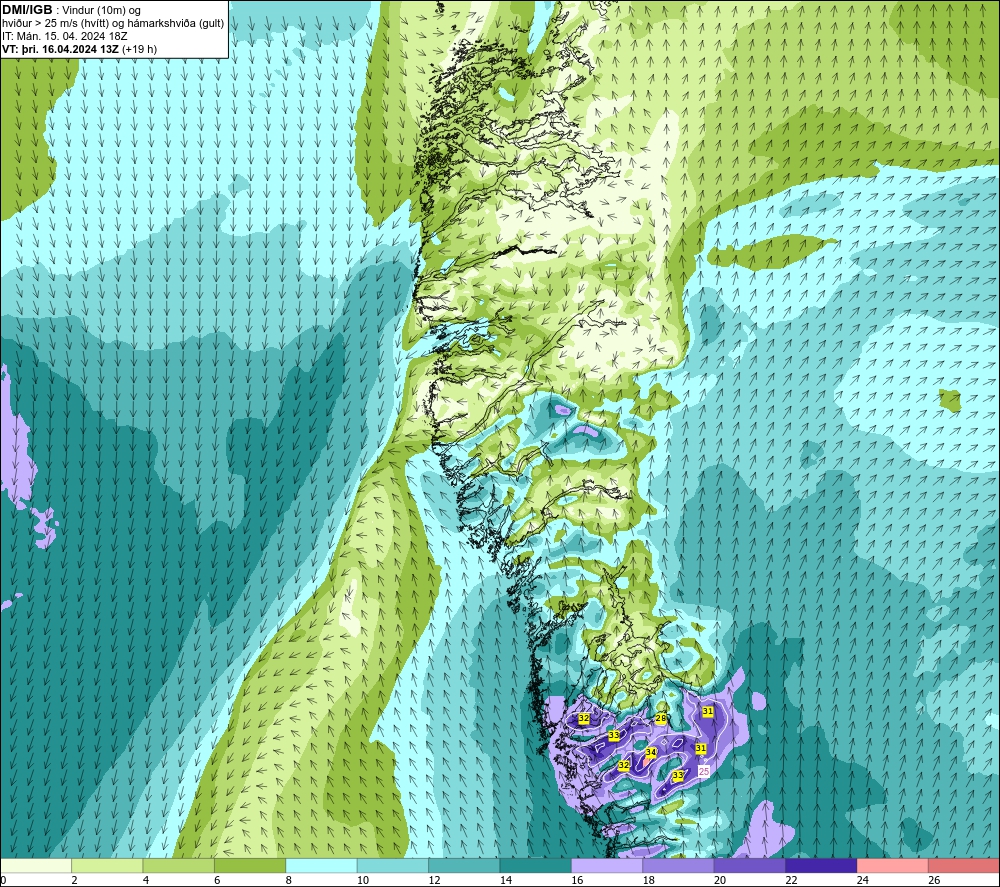
Task: Pick the 8–10 m/s light cyan legend swatch
Action: [x=321, y=866]
